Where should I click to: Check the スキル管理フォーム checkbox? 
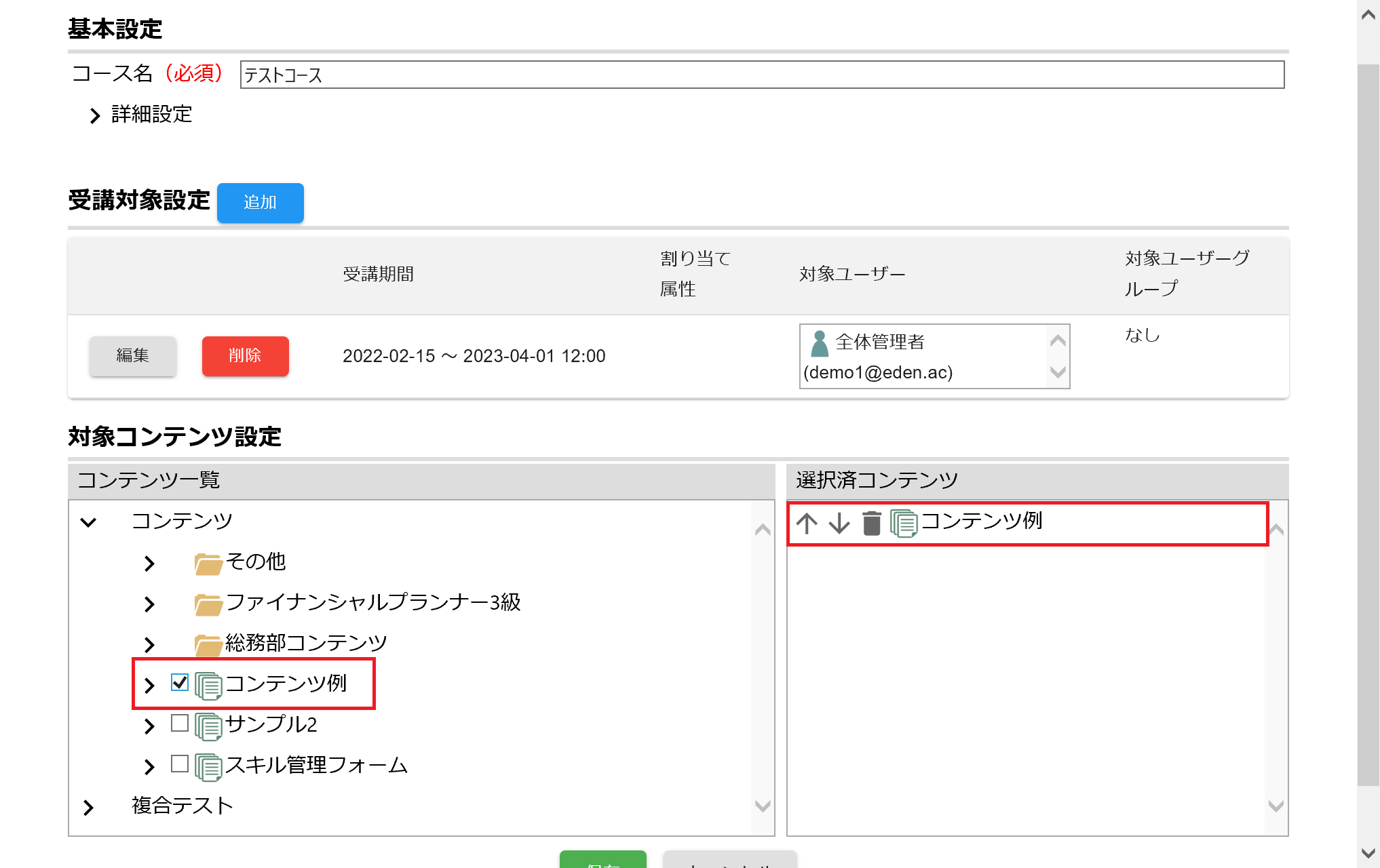point(180,764)
